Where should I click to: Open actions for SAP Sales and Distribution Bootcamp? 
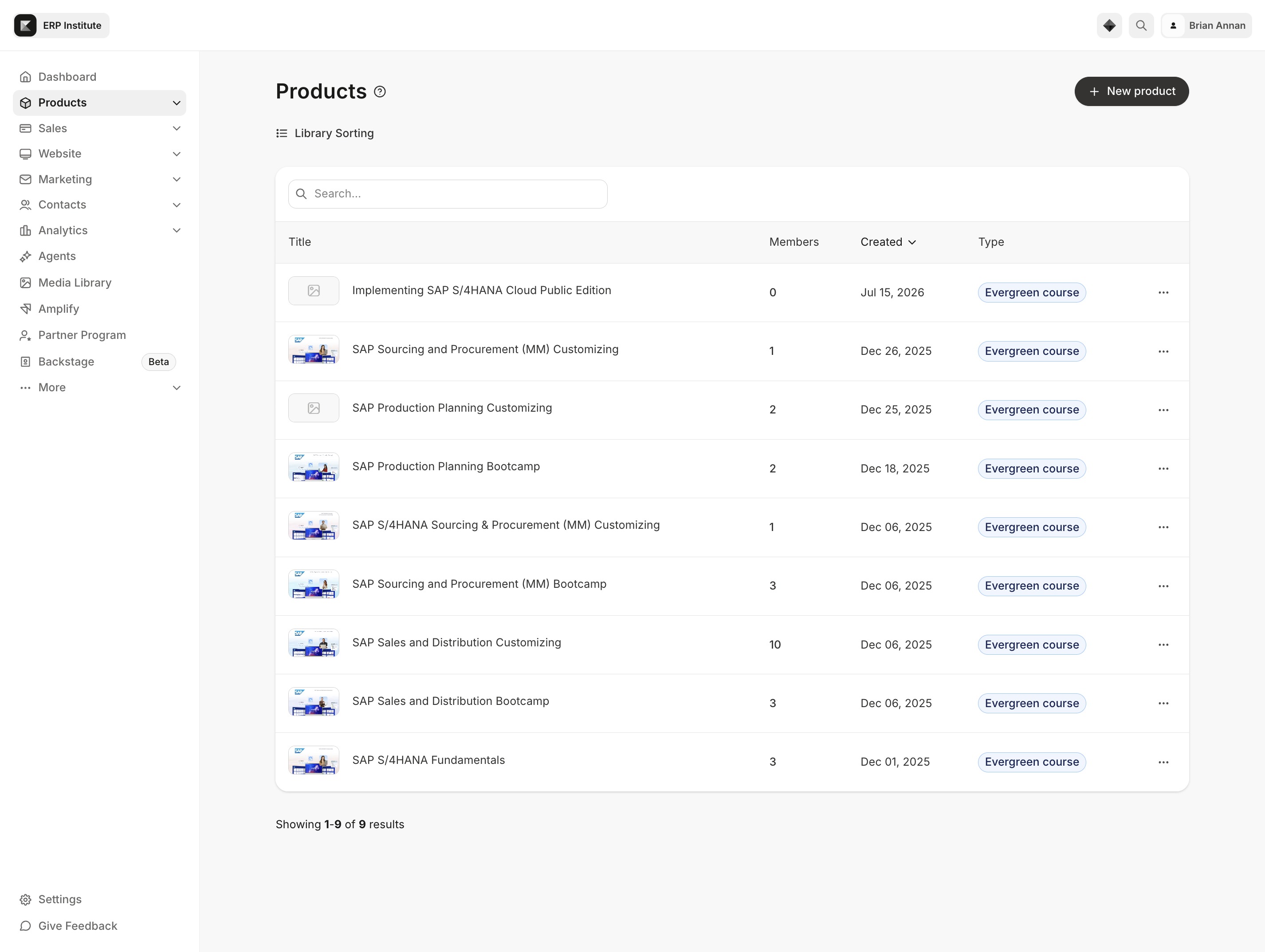[1163, 703]
